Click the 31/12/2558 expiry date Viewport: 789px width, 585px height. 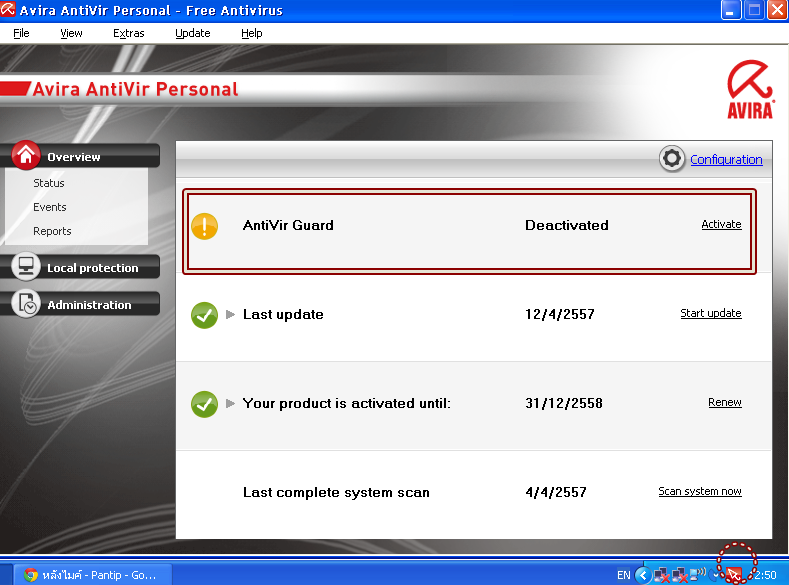(564, 403)
